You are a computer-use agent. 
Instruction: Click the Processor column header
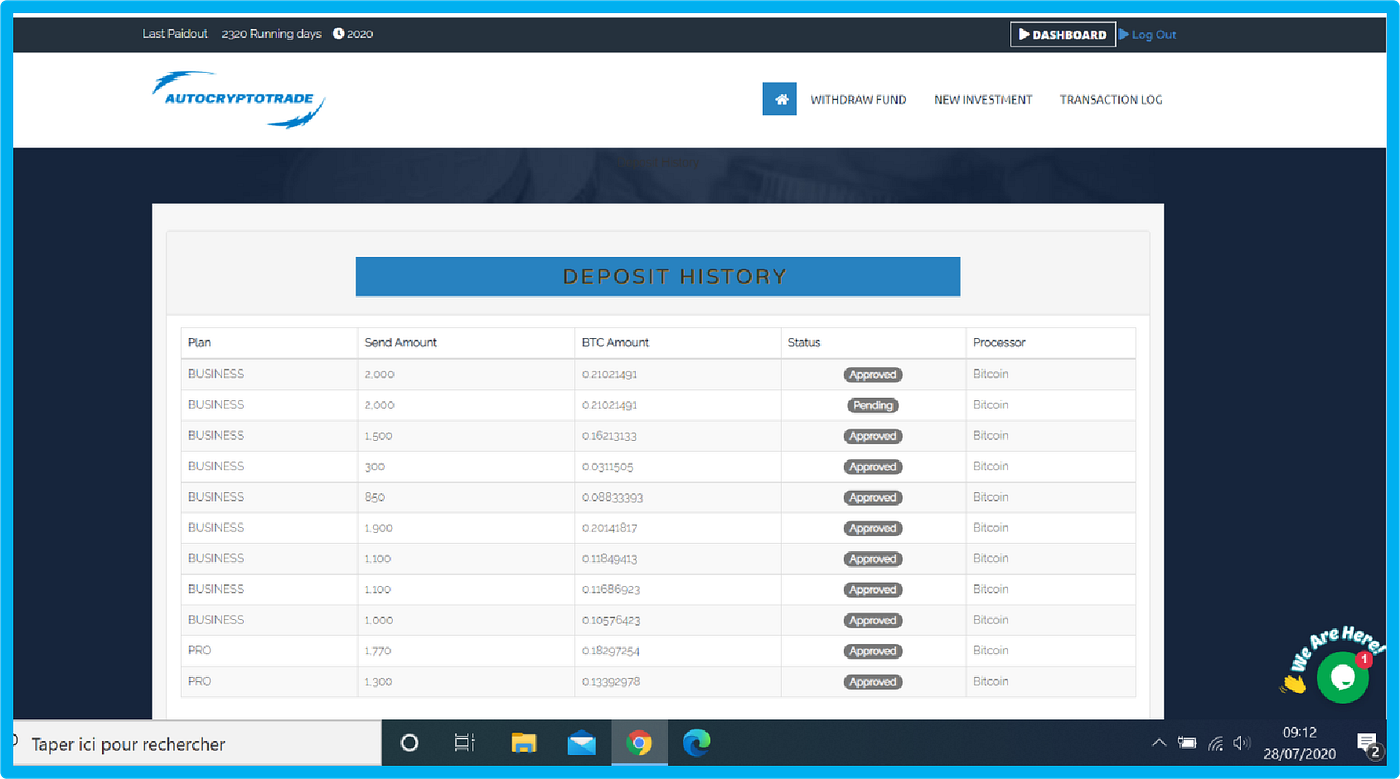(999, 342)
